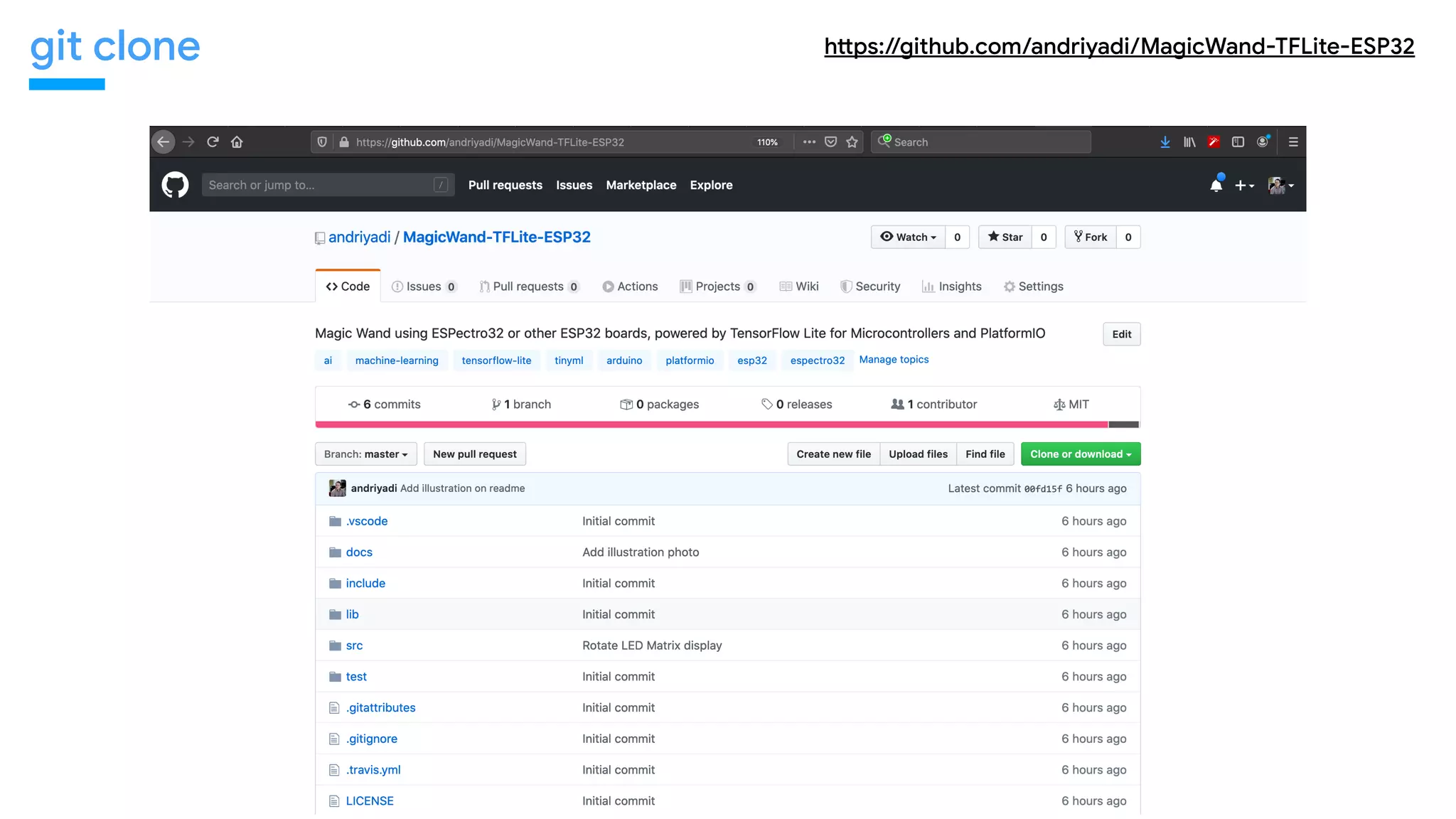Click New pull request button
This screenshot has height=819, width=1456.
(x=474, y=454)
